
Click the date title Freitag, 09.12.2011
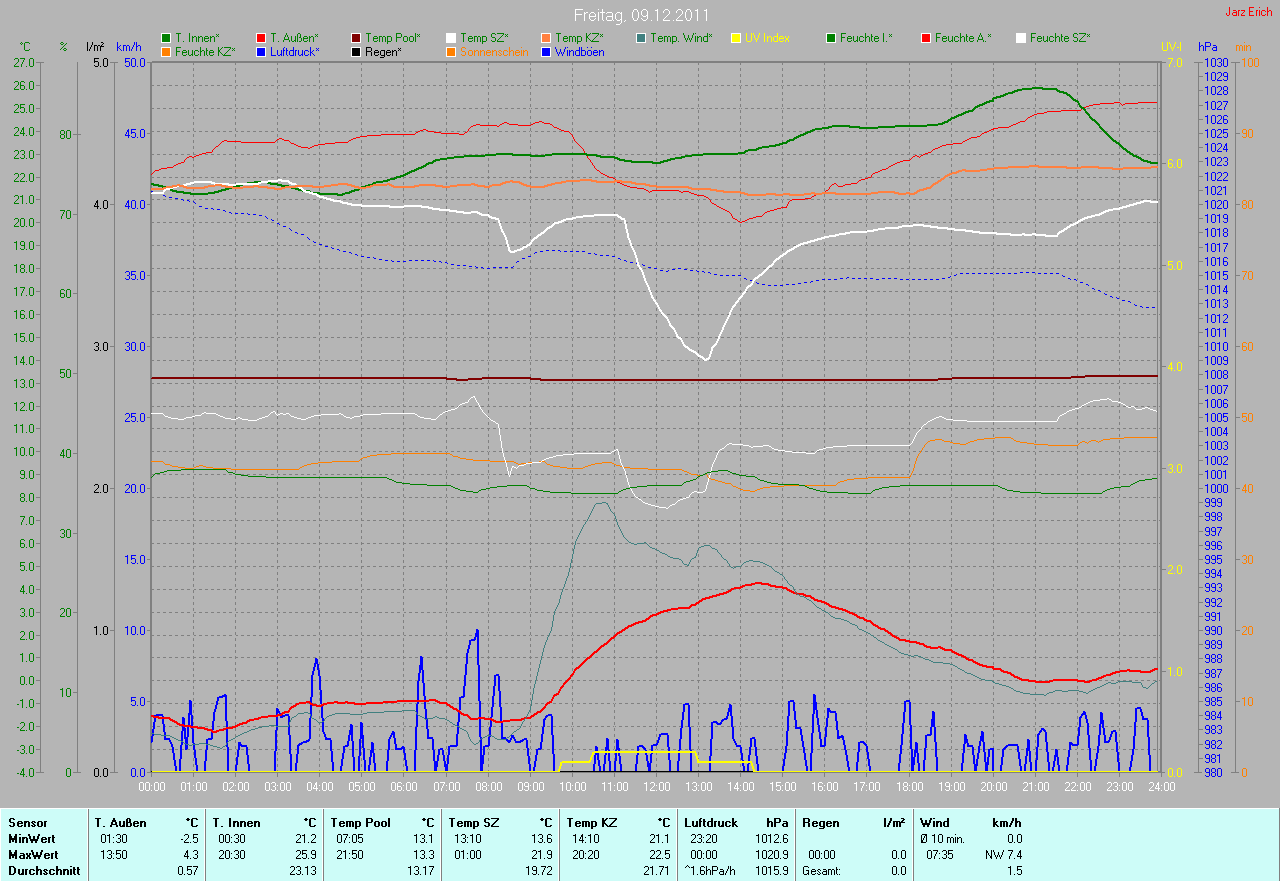pos(640,15)
